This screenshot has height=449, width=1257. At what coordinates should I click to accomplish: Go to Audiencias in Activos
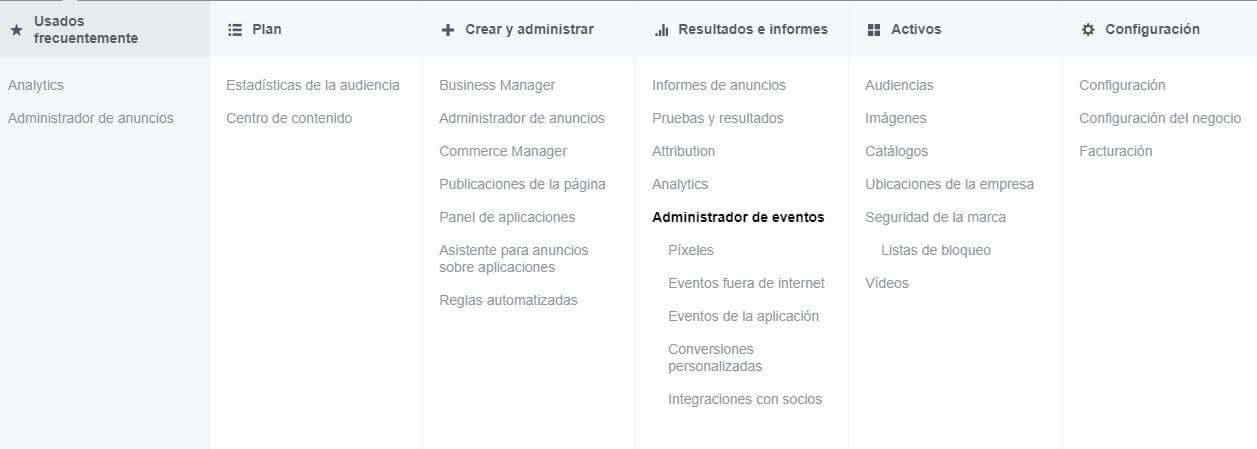point(899,85)
